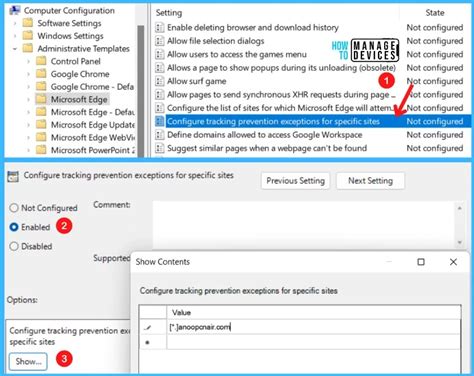
Task: Click the Control Panel folder icon
Action: [41, 61]
